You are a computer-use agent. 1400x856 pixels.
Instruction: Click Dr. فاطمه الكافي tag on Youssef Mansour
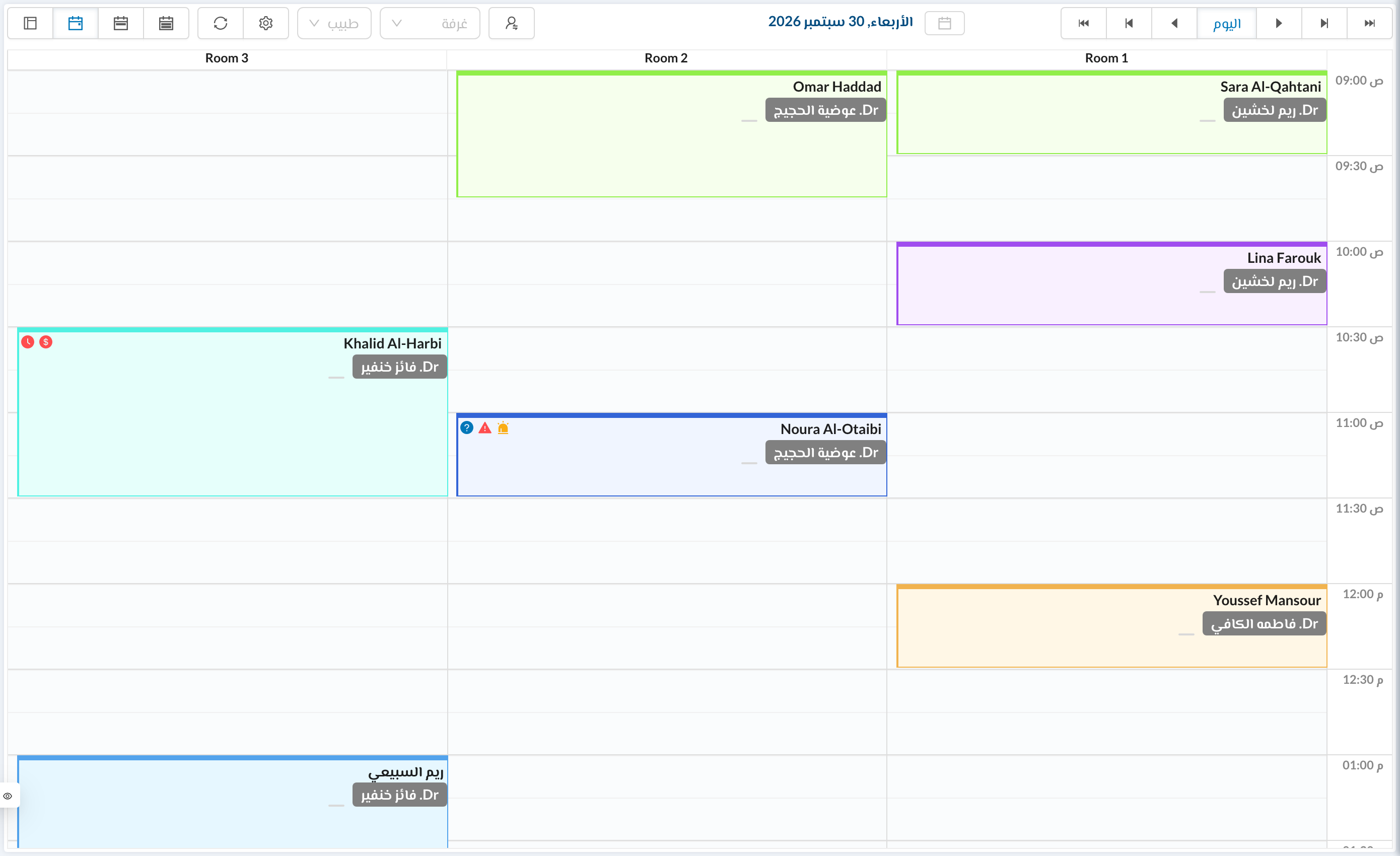1264,624
